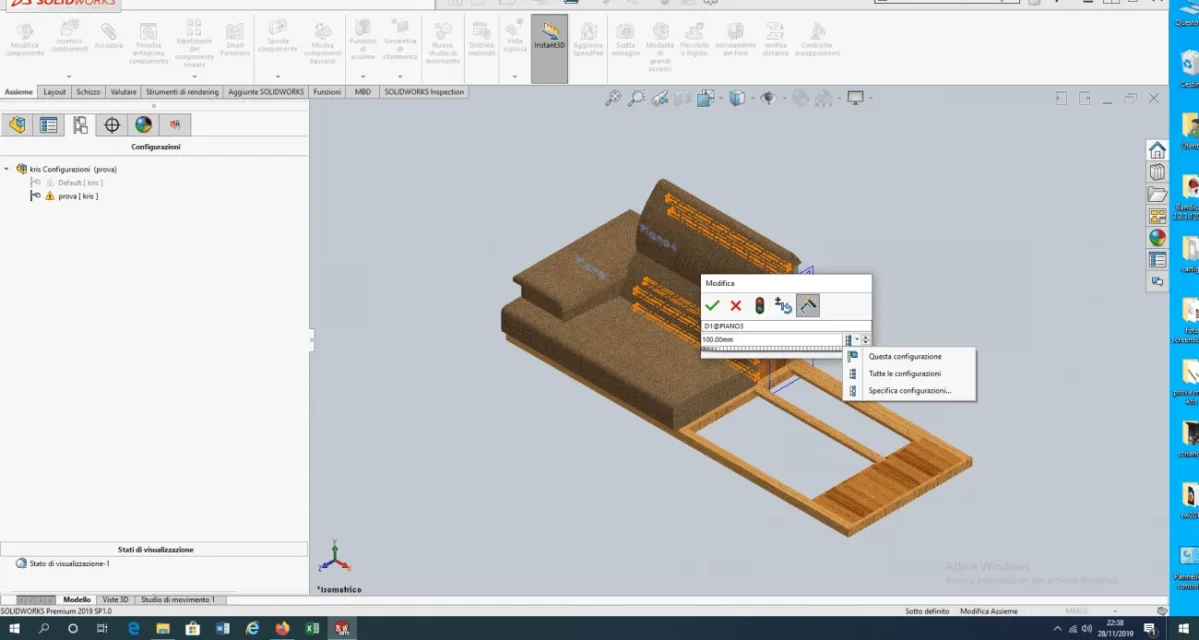The width and height of the screenshot is (1199, 640).
Task: Open the DimXpertManager crosshair tab icon
Action: 112,125
